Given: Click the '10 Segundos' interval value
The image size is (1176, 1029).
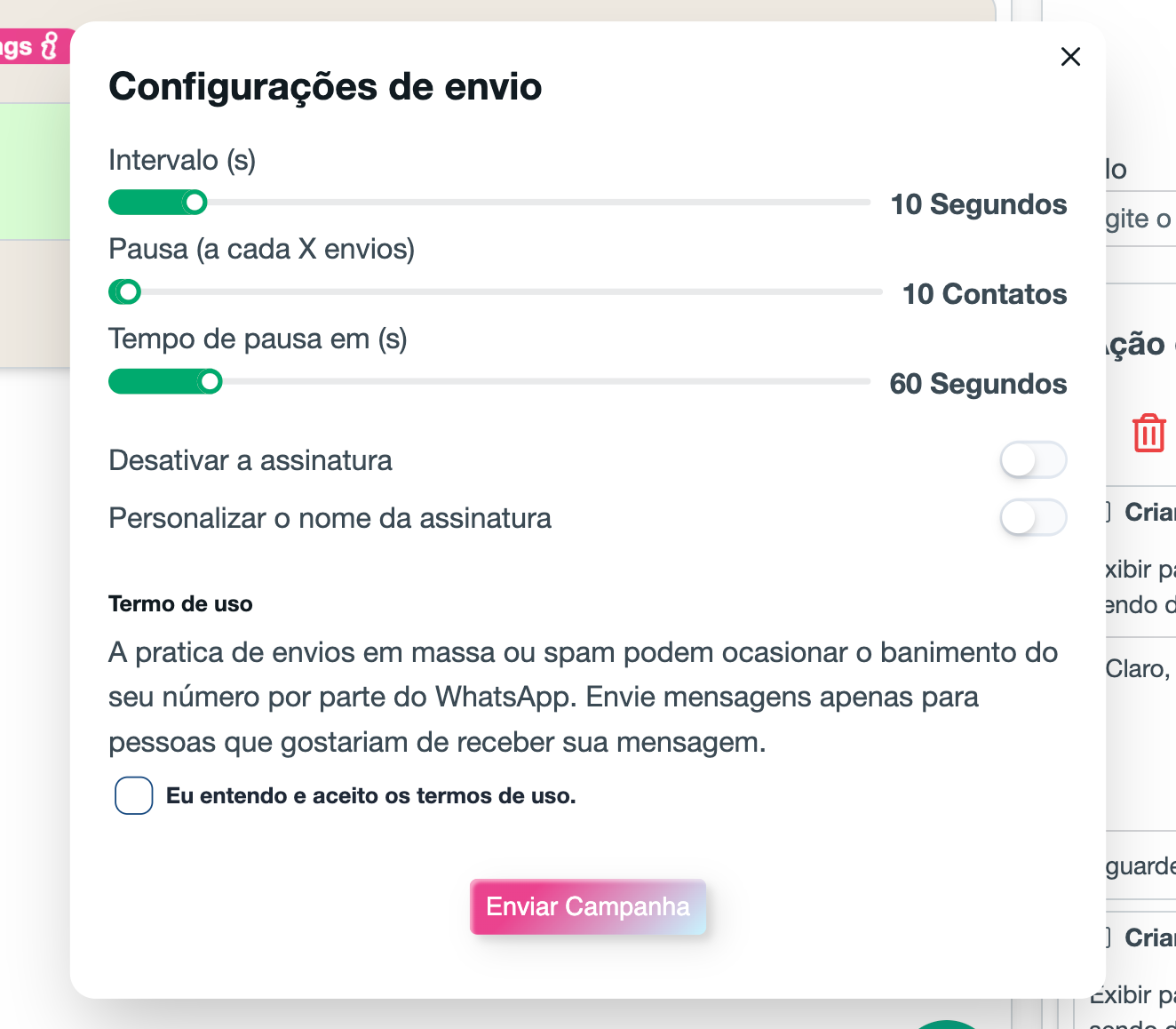Looking at the screenshot, I should [x=979, y=204].
